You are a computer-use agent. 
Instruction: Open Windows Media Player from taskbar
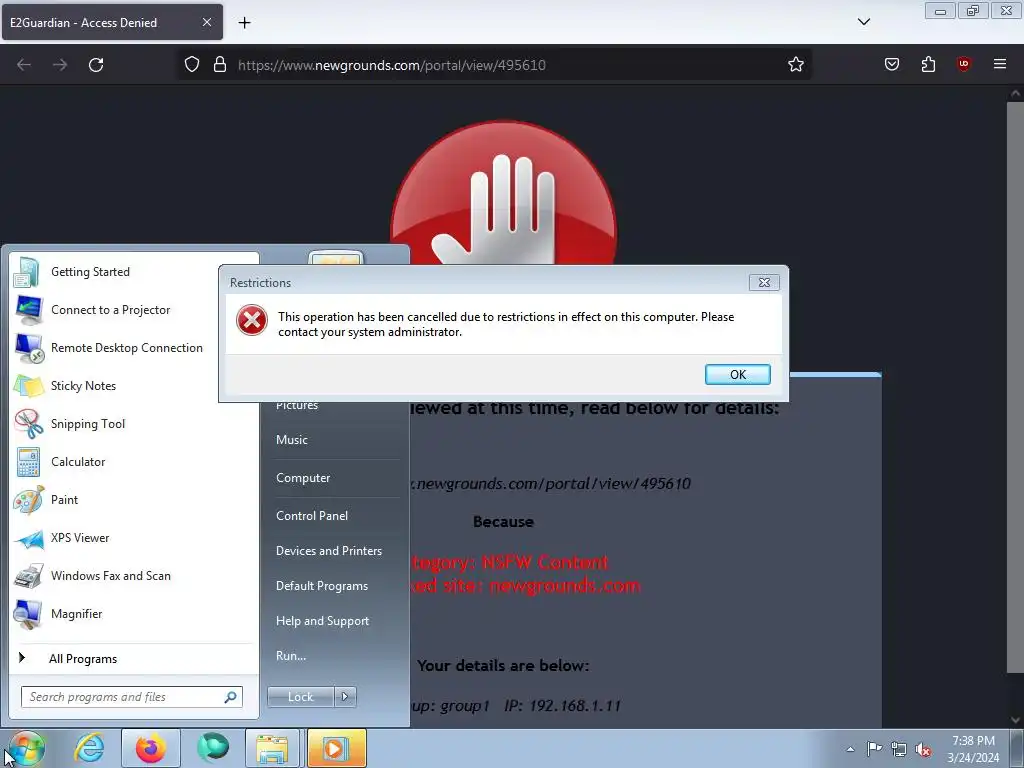335,748
